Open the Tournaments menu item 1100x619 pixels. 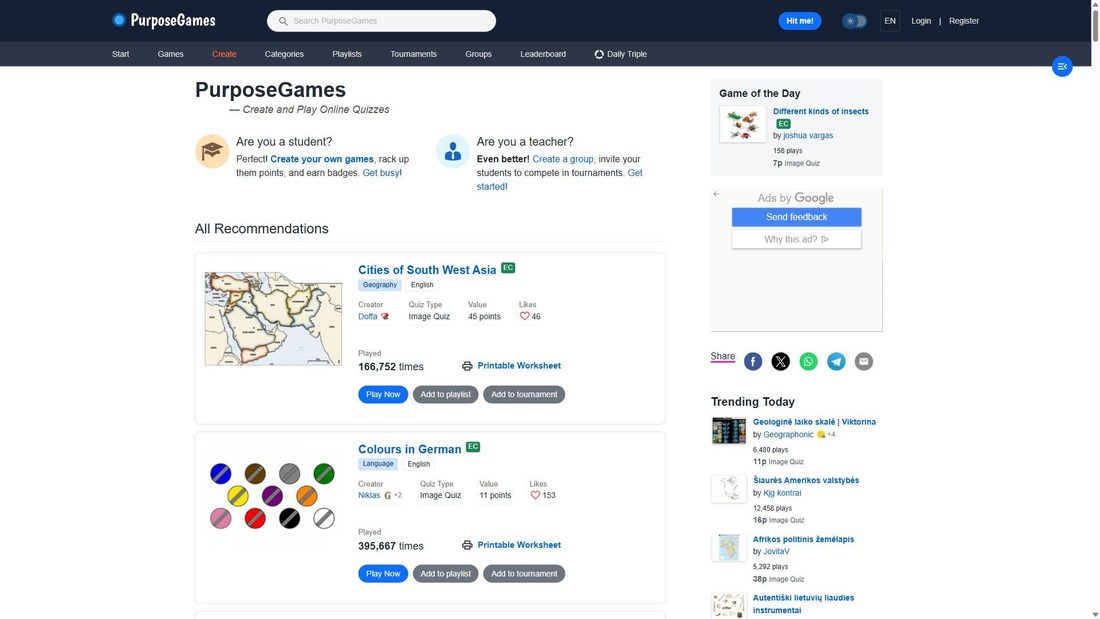point(413,54)
